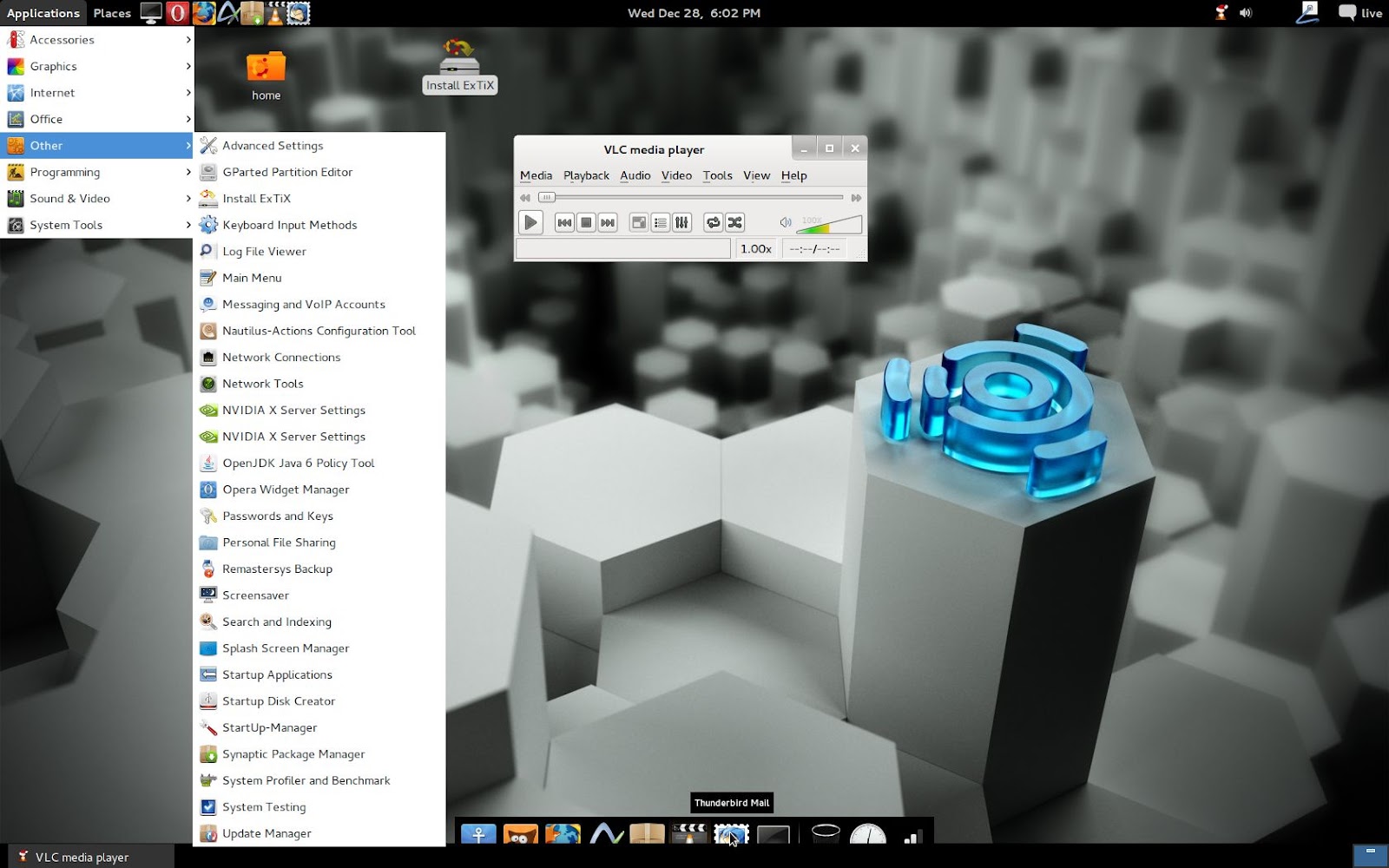Toggle VLC random shuffle playback

(x=735, y=223)
